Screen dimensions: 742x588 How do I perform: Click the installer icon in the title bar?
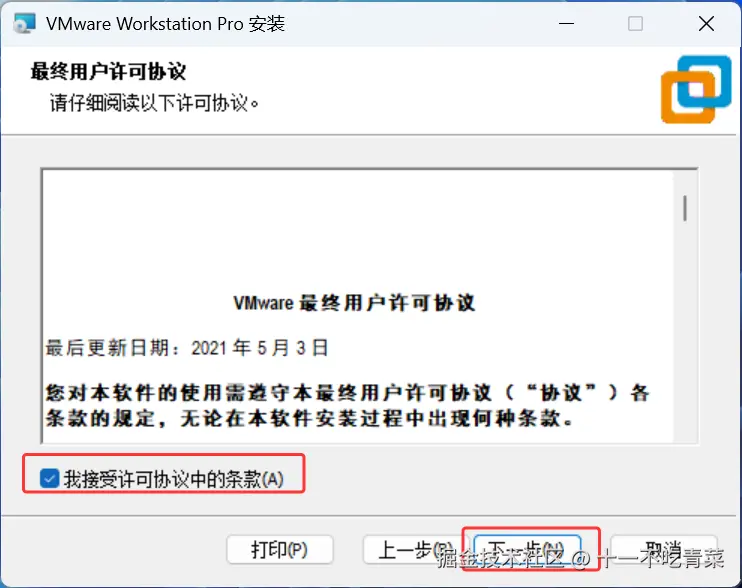[24, 23]
